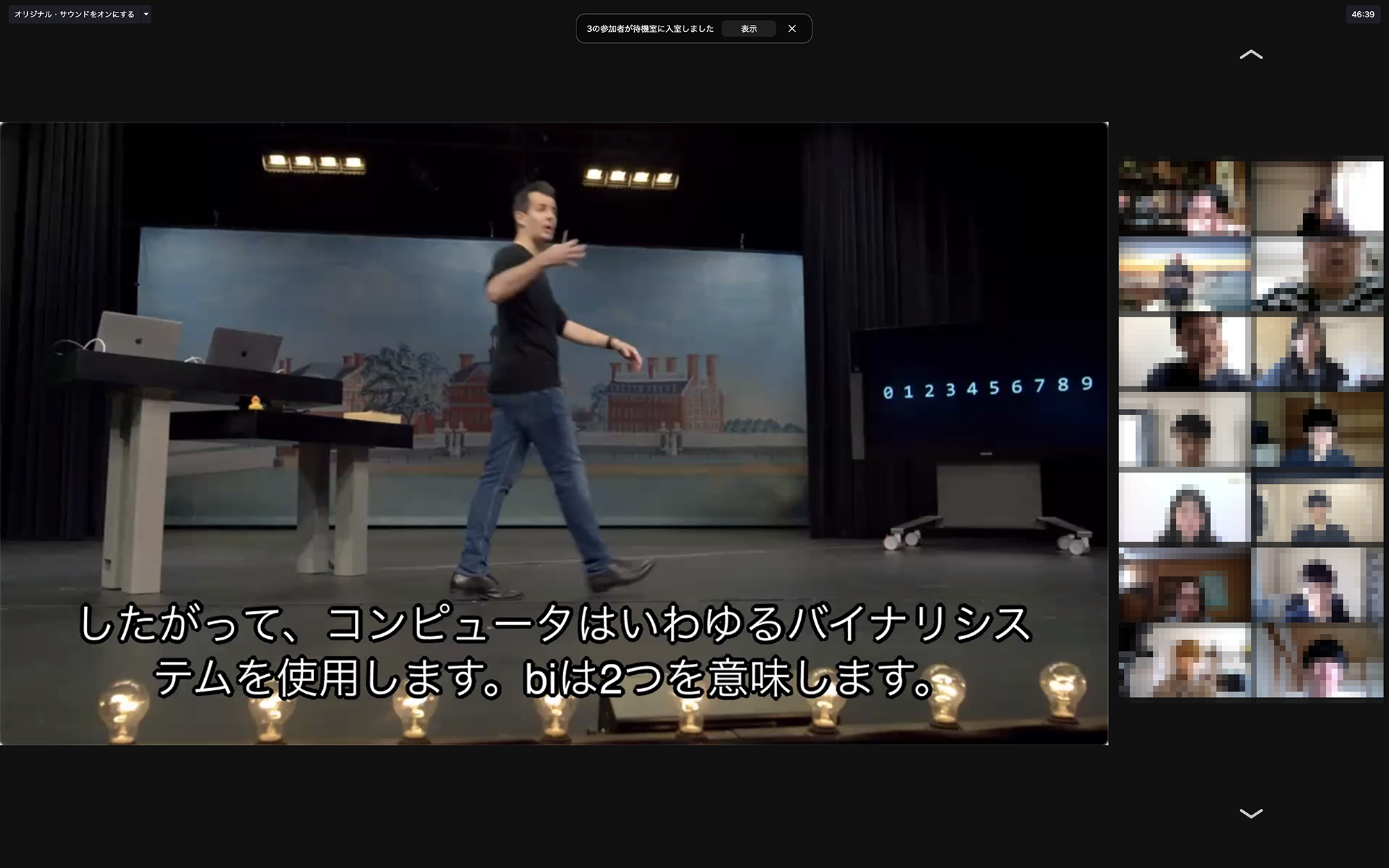Select fourth-row right participant in blue shirt

click(1317, 430)
